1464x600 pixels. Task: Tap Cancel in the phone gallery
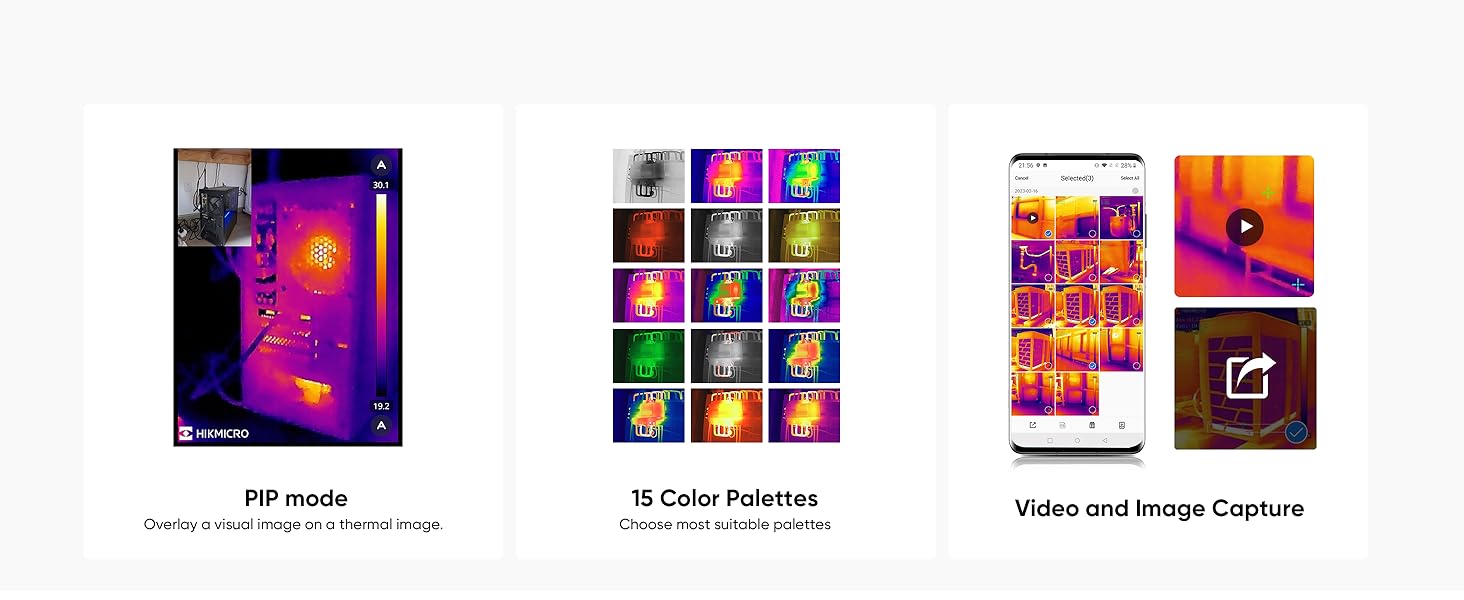click(x=1021, y=178)
